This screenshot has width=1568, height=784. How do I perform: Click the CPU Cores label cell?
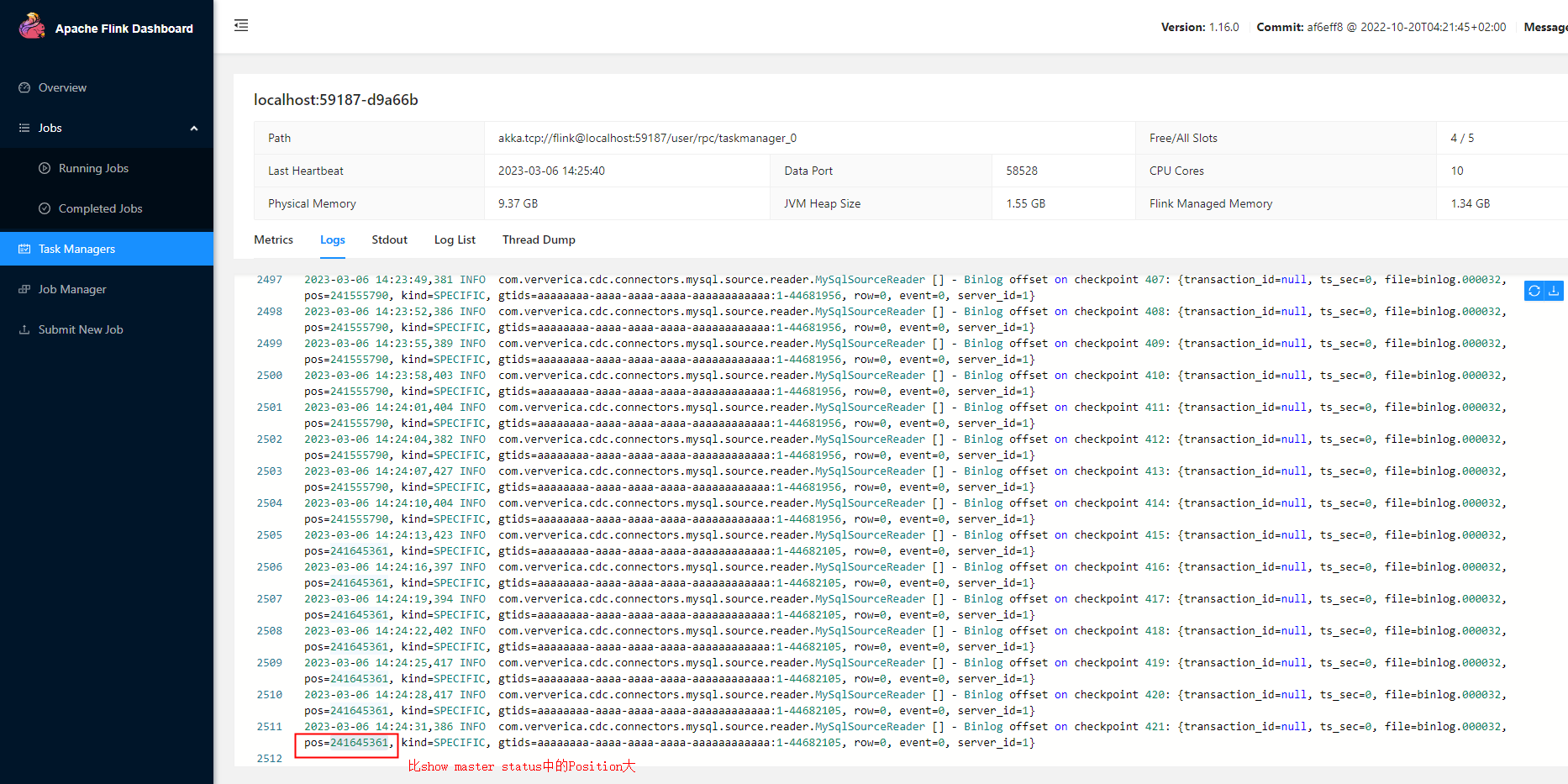(1286, 171)
